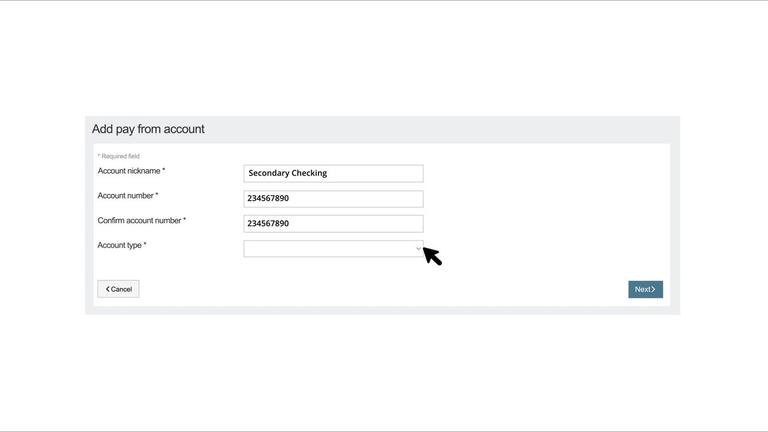Click the 234567890 value in Confirm field

click(268, 223)
